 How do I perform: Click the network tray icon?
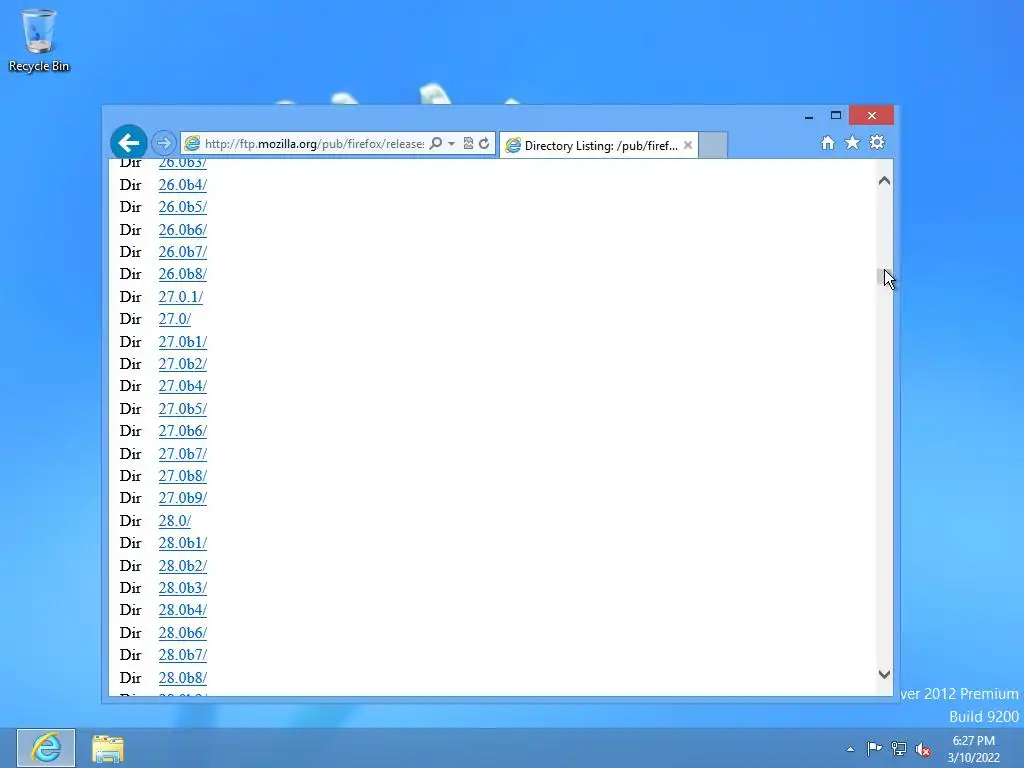tap(899, 749)
